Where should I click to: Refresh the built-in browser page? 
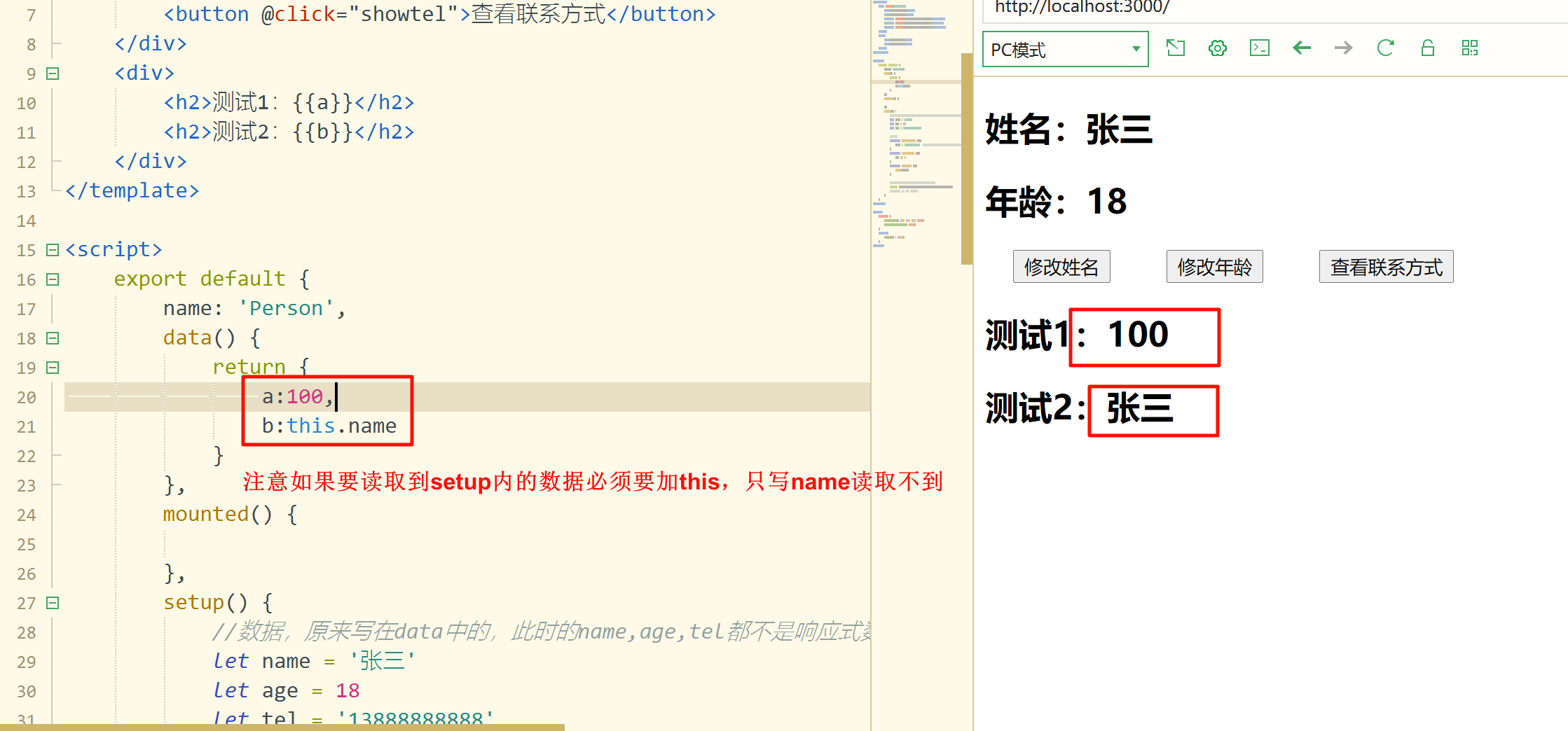pyautogui.click(x=1385, y=48)
